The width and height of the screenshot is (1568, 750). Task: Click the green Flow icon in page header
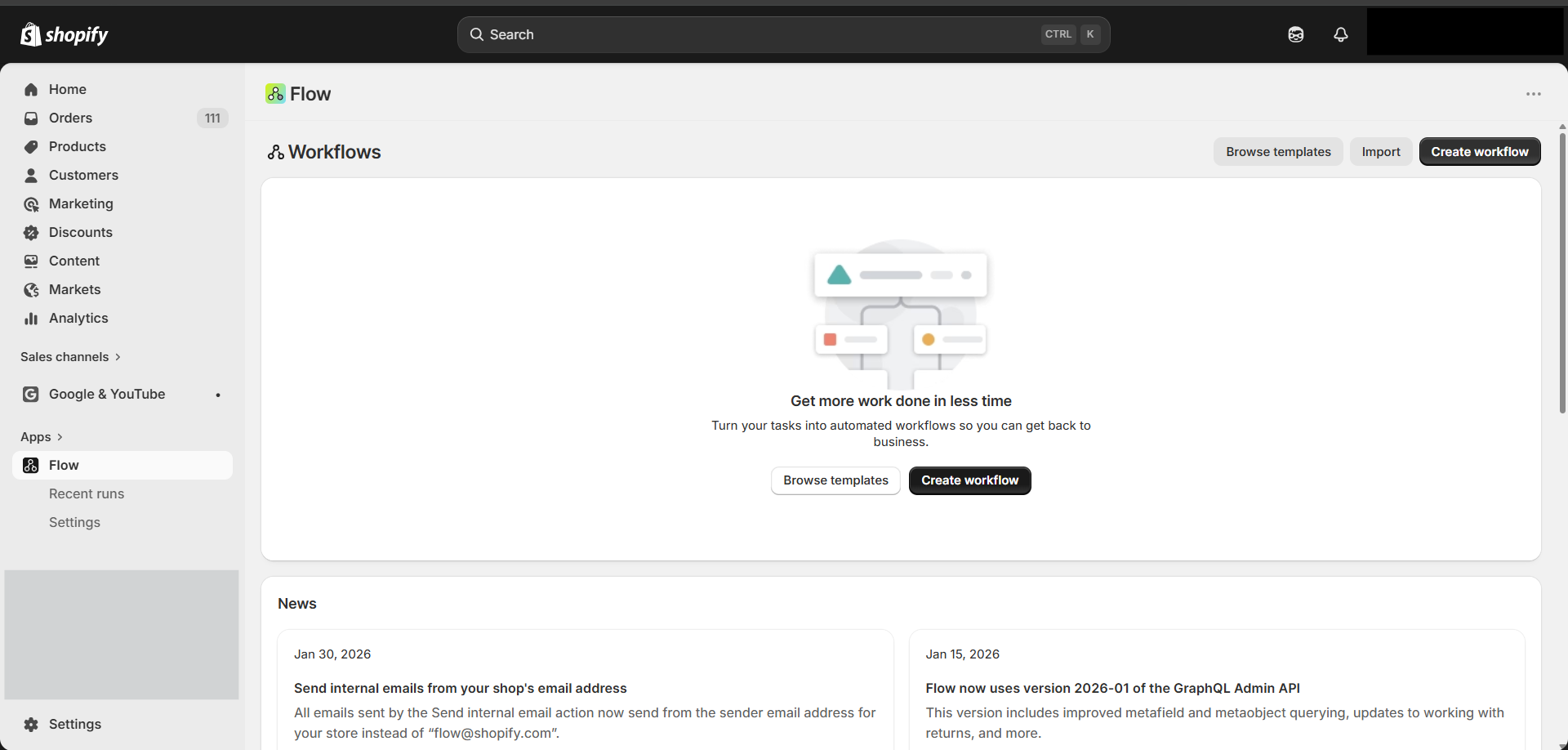coord(275,94)
